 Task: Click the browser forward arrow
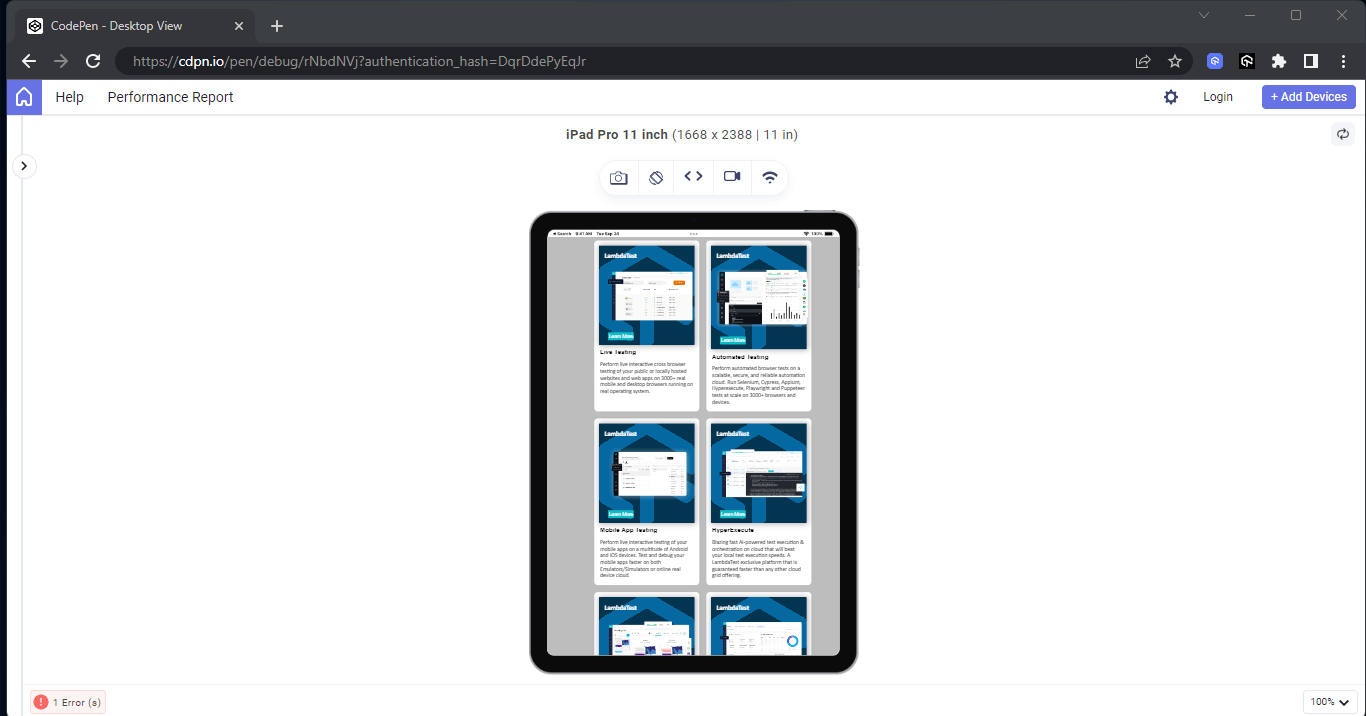pyautogui.click(x=61, y=61)
